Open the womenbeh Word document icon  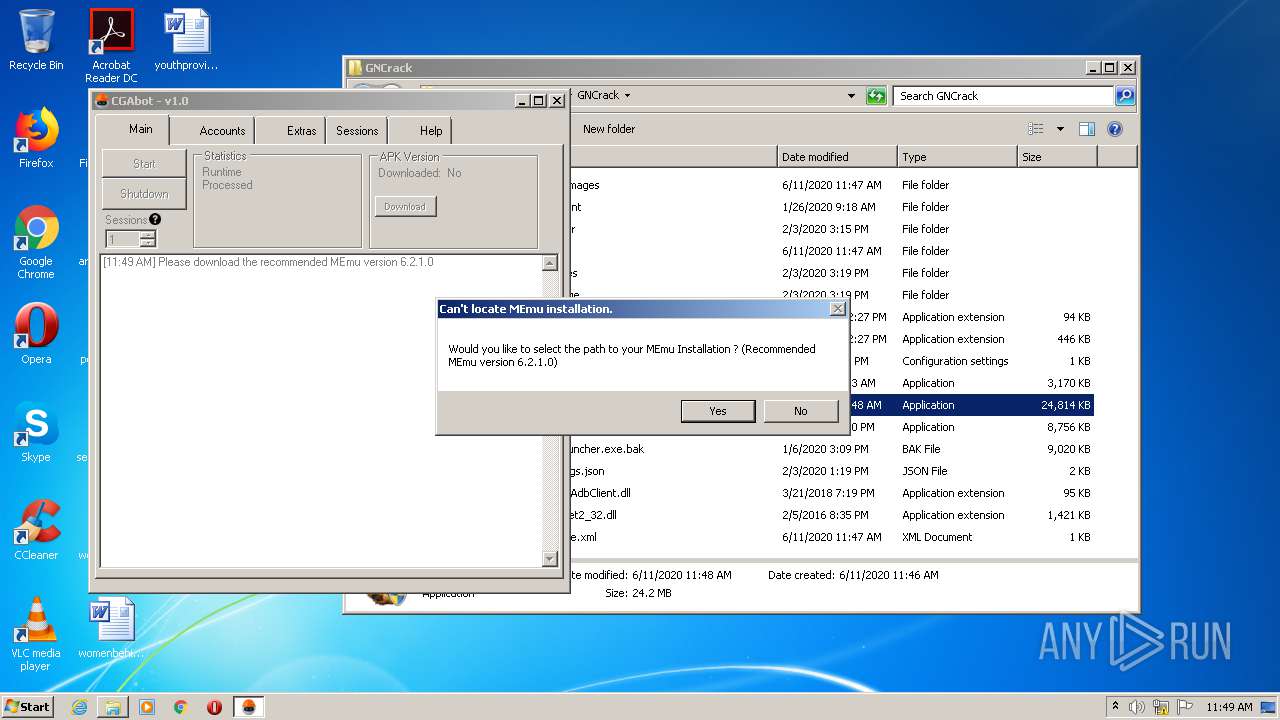(x=111, y=628)
